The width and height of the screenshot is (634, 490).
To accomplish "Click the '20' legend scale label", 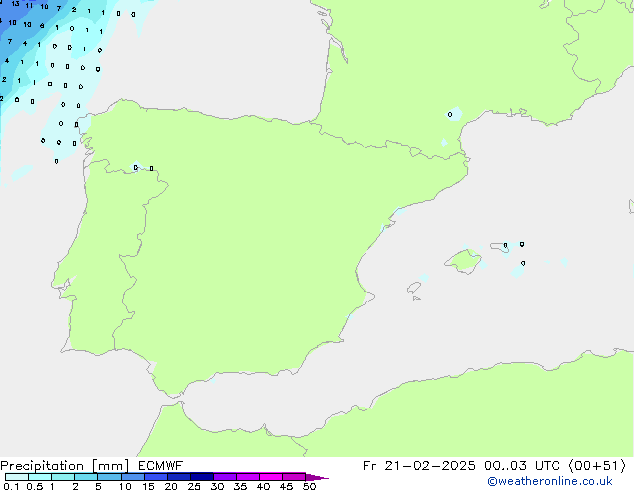I will click(x=171, y=486).
